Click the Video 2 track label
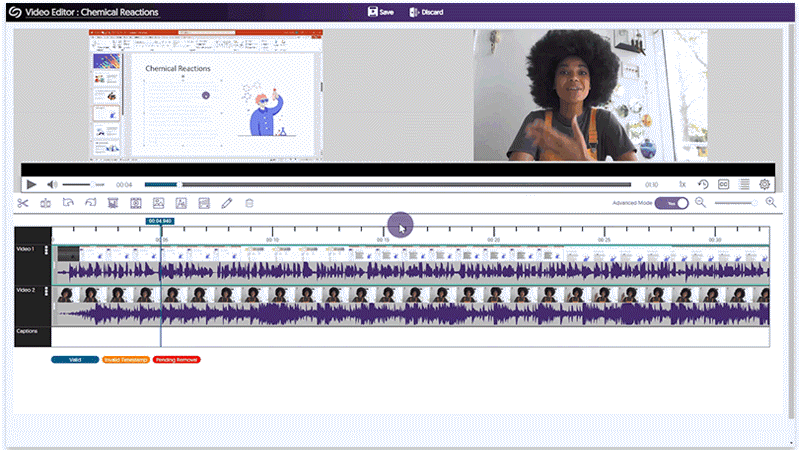800x450 pixels. click(x=26, y=290)
